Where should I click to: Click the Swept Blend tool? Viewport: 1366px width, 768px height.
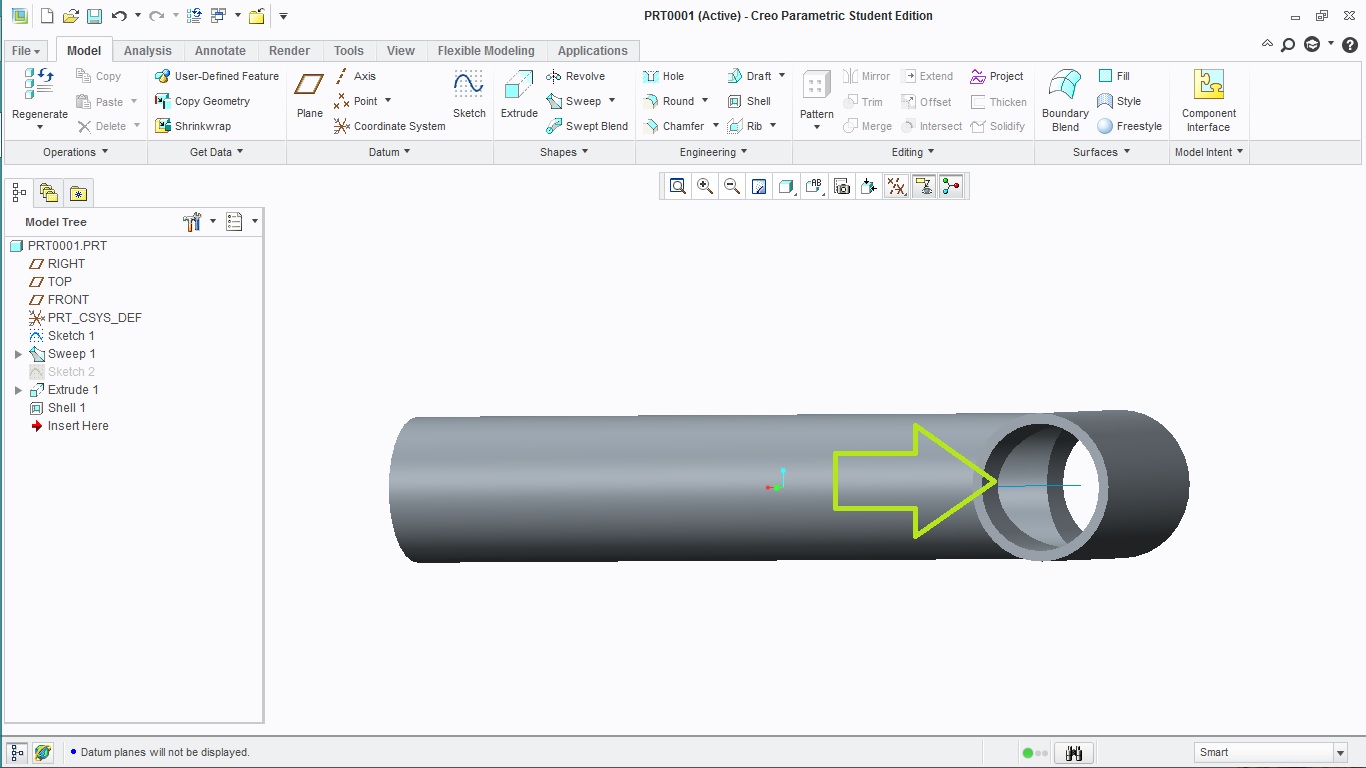click(x=587, y=126)
